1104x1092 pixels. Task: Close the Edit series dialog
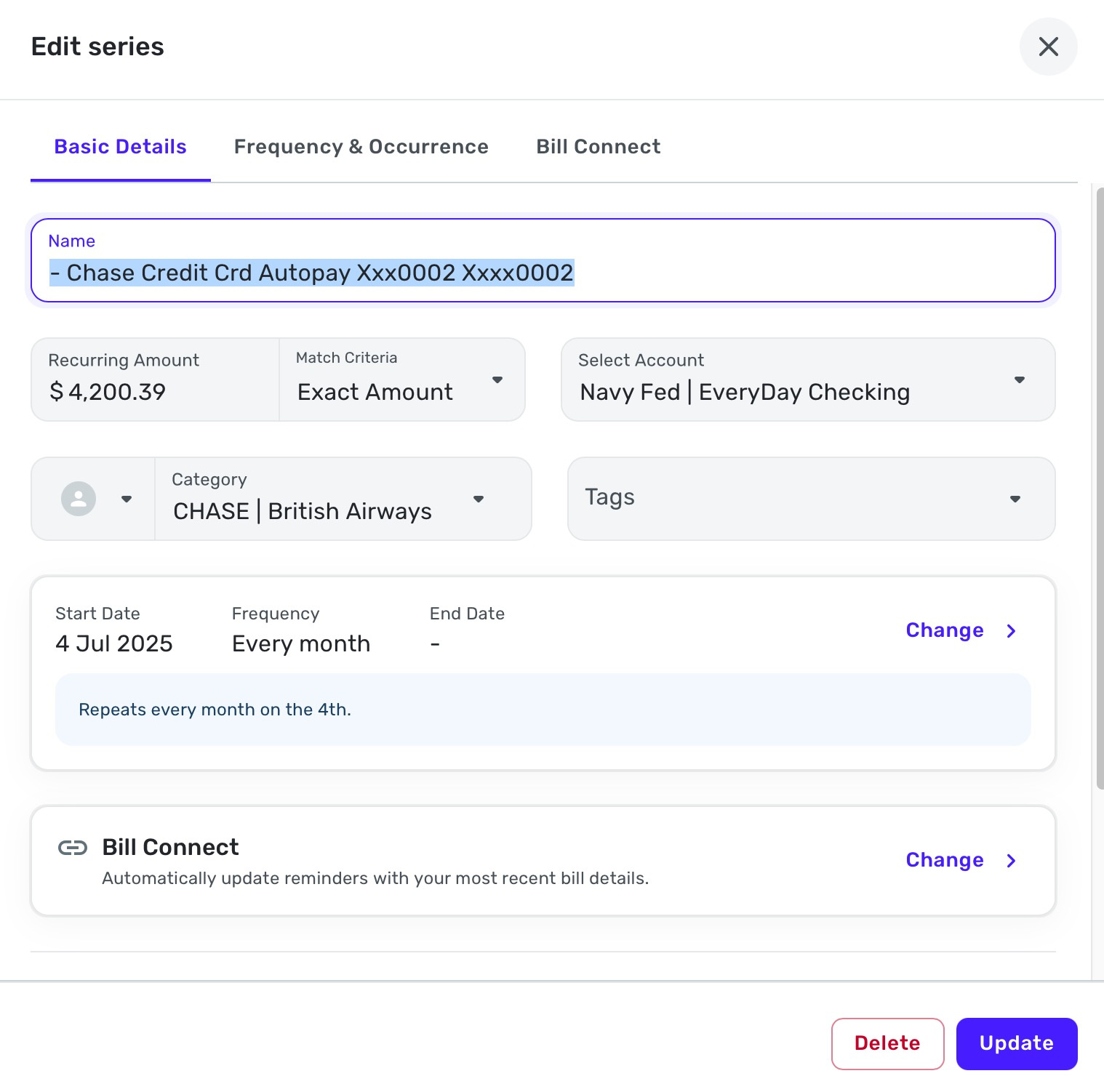pos(1048,47)
